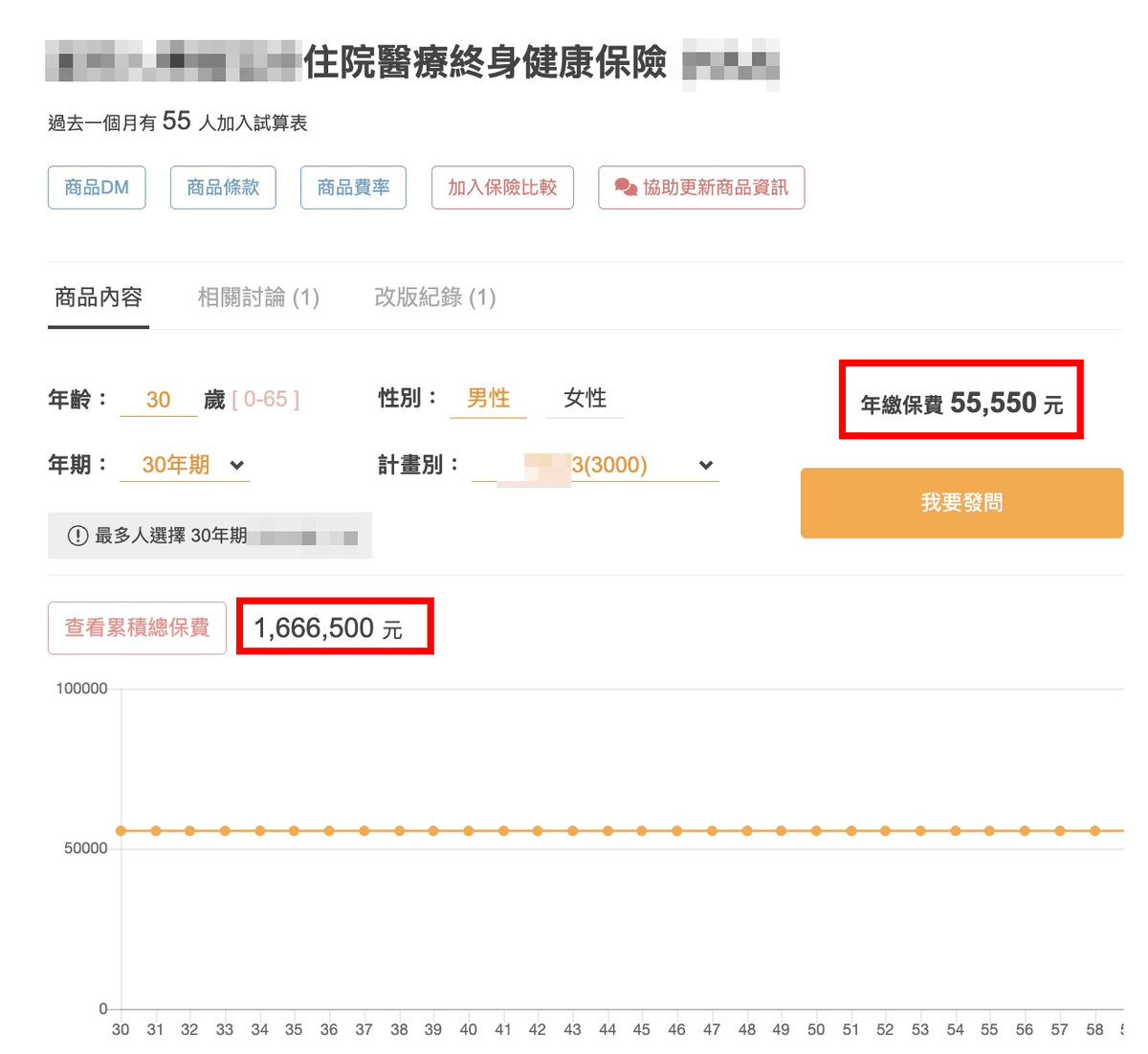The height and width of the screenshot is (1054, 1148).
Task: Expand the plan 3(3000) options list
Action: pos(705,466)
